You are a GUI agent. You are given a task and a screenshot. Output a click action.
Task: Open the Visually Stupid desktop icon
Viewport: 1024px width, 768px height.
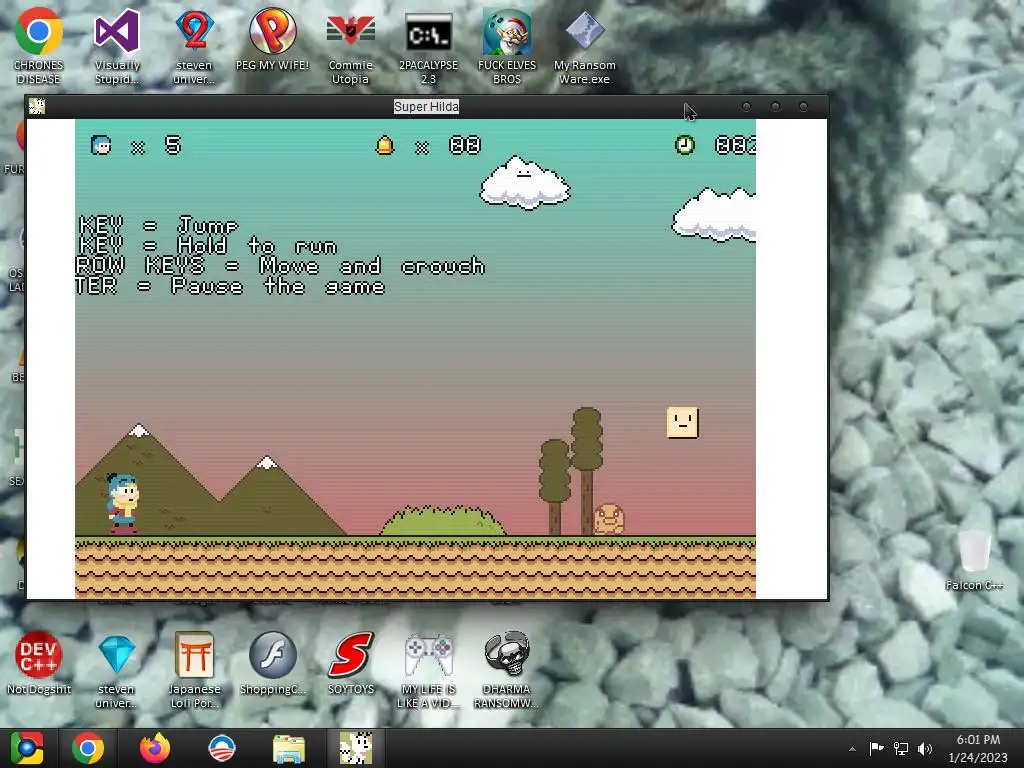[x=117, y=46]
